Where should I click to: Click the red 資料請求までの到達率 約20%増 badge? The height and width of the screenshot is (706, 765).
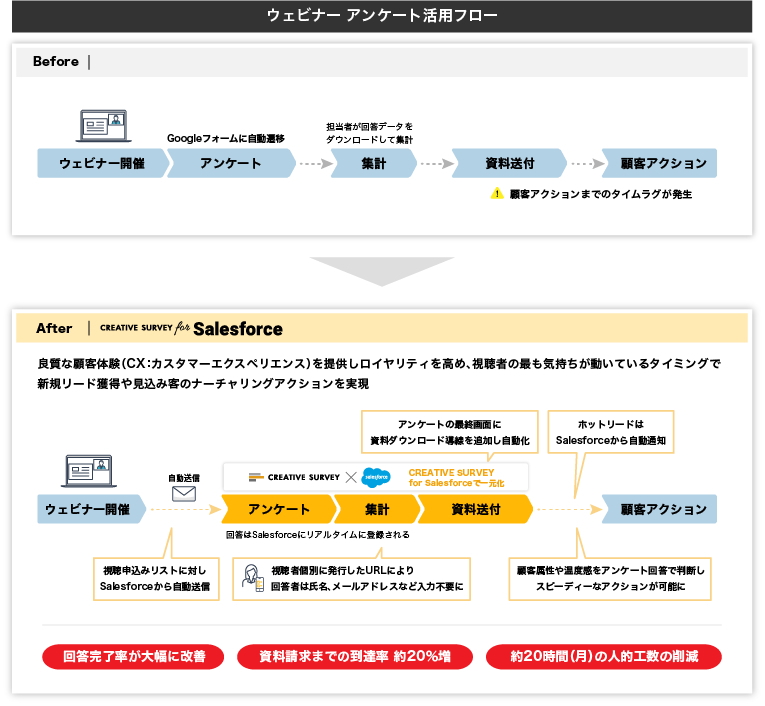pyautogui.click(x=355, y=656)
